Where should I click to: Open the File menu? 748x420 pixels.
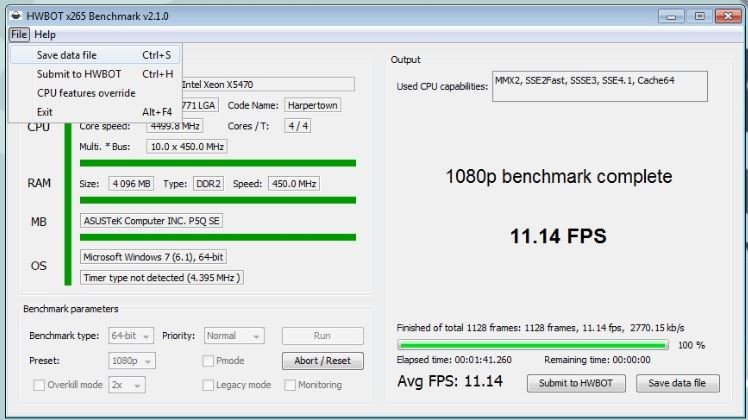pyautogui.click(x=19, y=34)
